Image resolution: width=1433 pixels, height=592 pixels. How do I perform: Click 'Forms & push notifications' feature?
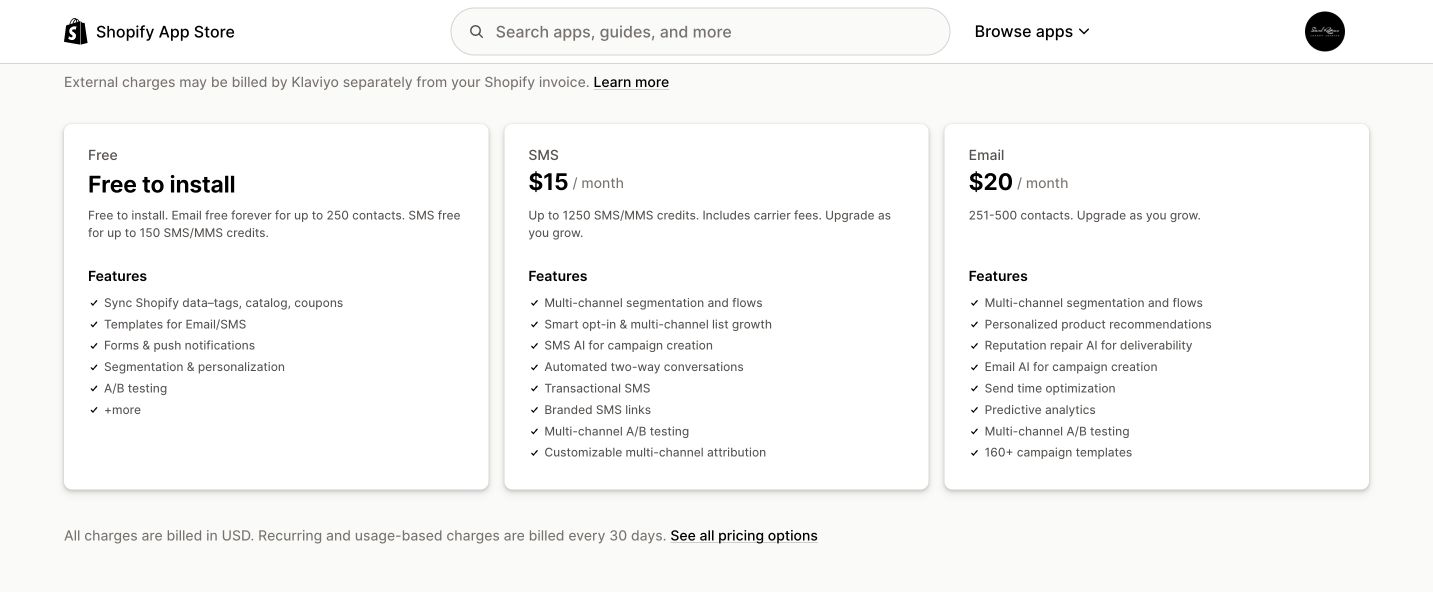point(179,345)
